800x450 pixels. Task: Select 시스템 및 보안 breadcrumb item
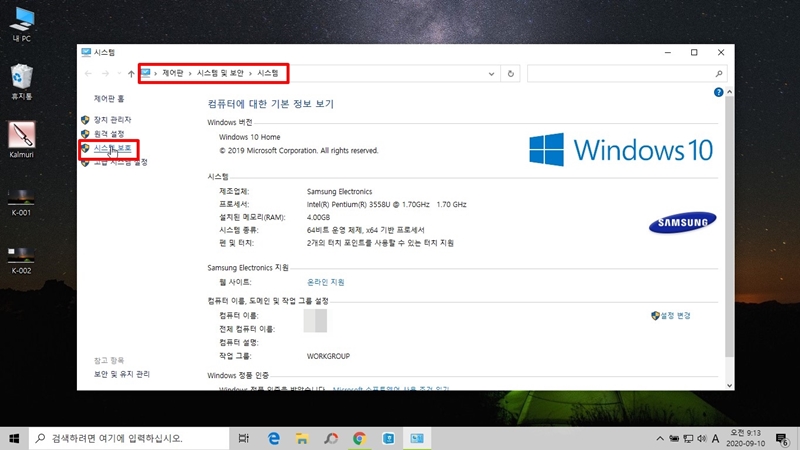(220, 73)
